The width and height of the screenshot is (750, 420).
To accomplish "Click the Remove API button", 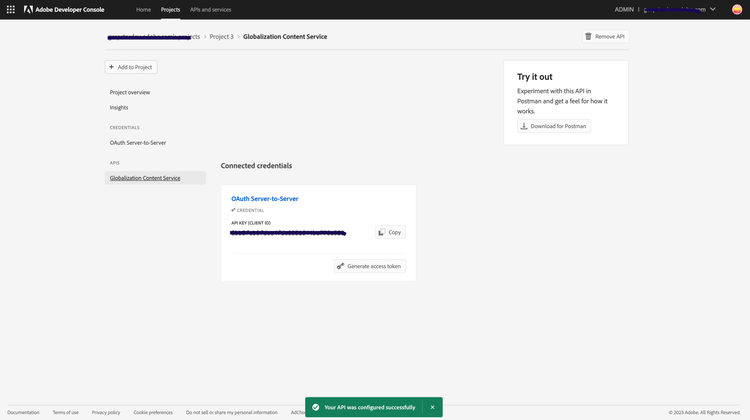I will click(605, 36).
